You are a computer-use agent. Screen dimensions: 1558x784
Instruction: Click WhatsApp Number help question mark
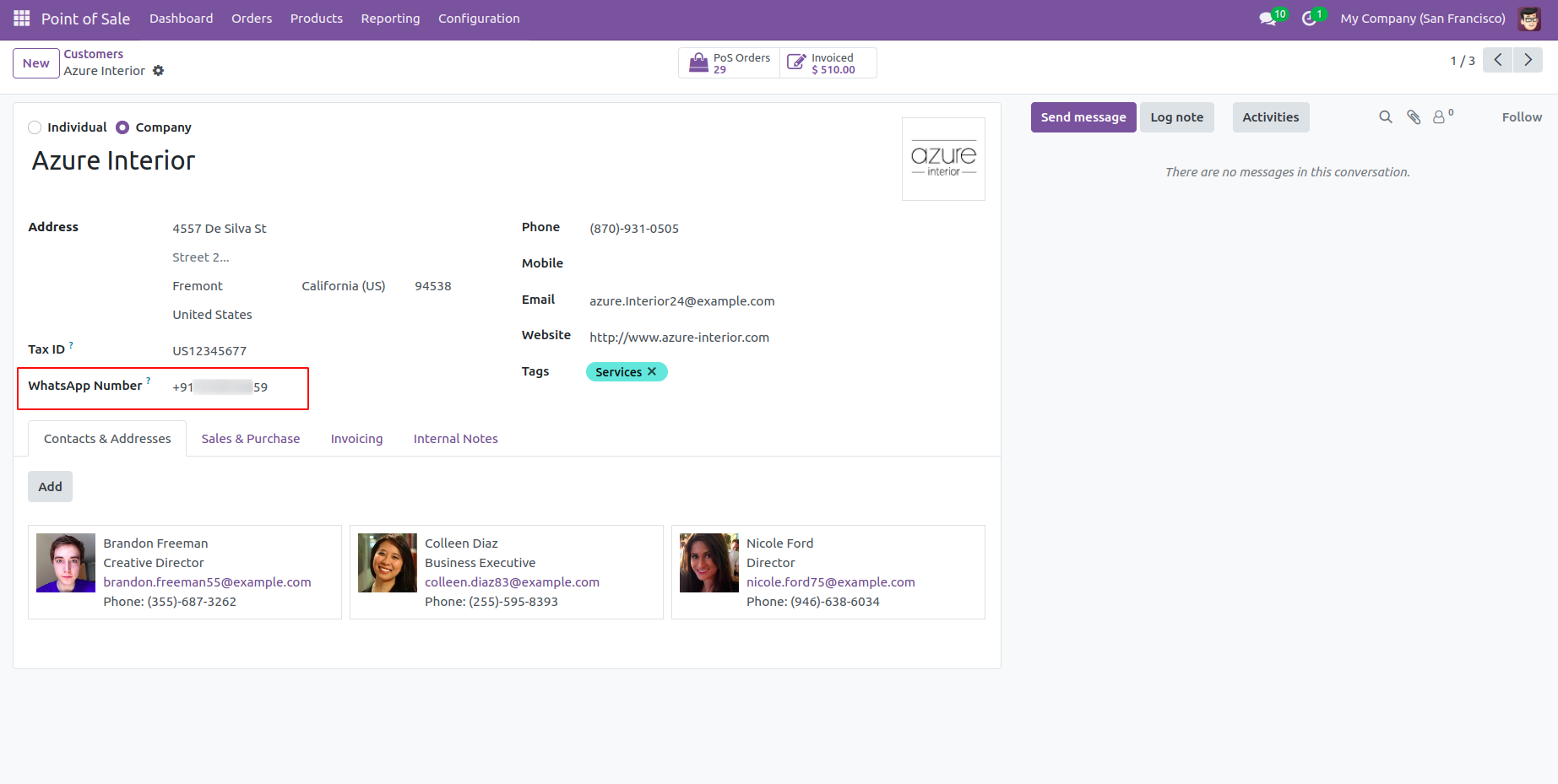[x=149, y=381]
